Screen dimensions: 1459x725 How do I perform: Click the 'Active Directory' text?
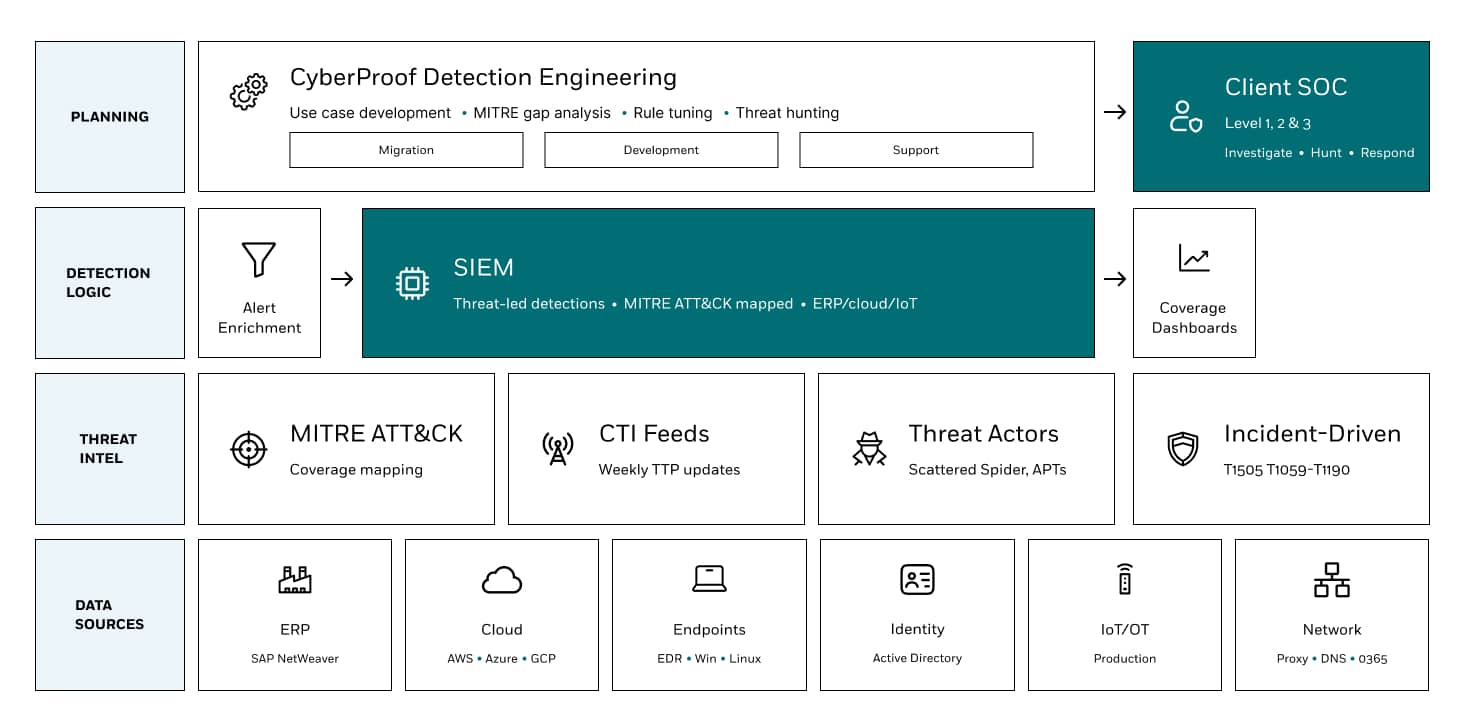[x=917, y=658]
